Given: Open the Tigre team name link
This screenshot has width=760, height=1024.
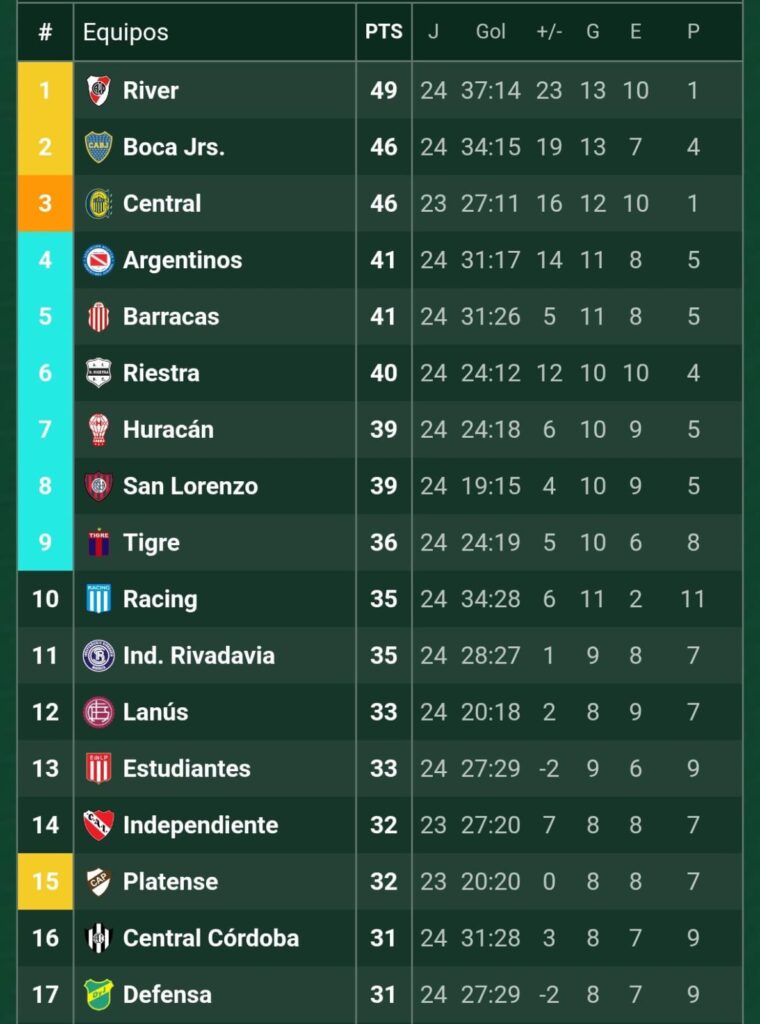Looking at the screenshot, I should tap(151, 543).
